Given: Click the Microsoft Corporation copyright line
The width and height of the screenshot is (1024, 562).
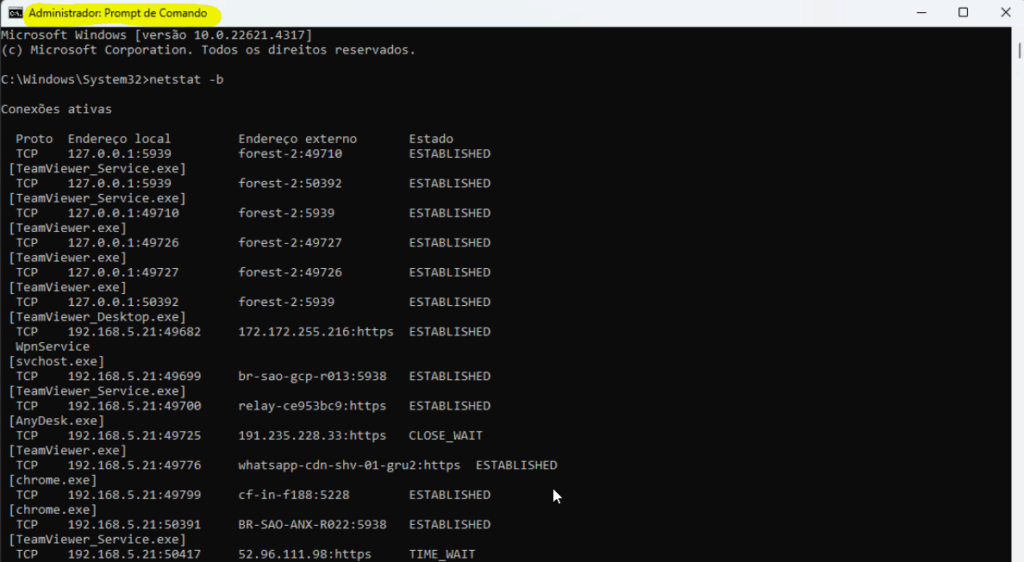Looking at the screenshot, I should tap(208, 50).
